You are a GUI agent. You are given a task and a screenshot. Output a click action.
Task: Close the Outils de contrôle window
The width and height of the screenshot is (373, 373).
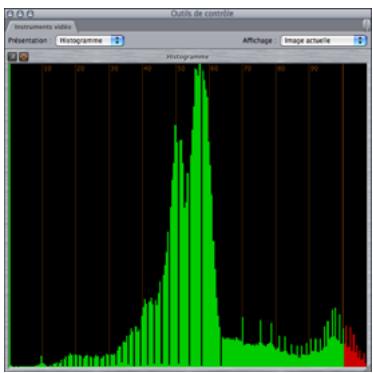pos(10,14)
